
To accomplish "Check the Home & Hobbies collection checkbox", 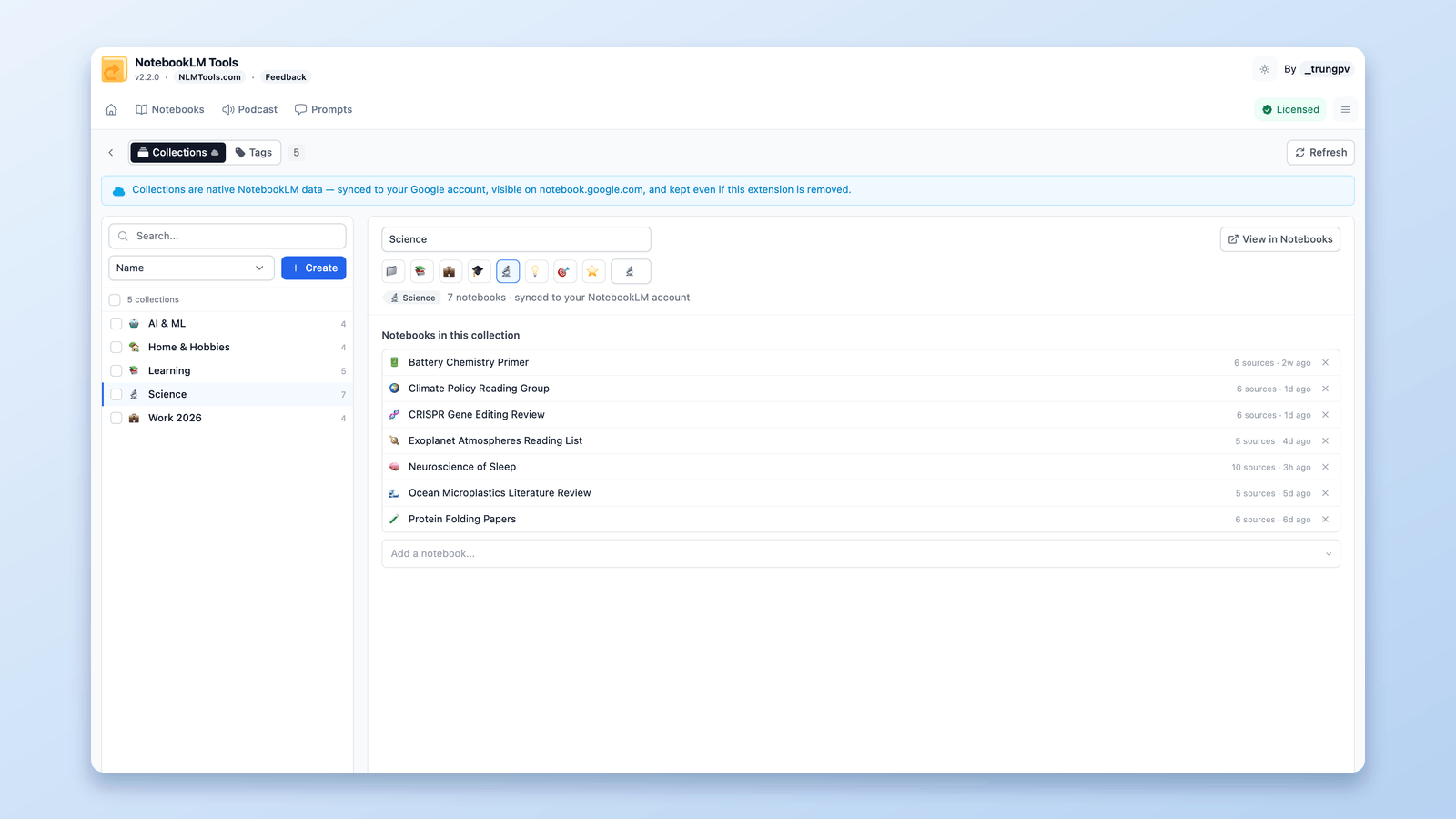I will (x=116, y=347).
